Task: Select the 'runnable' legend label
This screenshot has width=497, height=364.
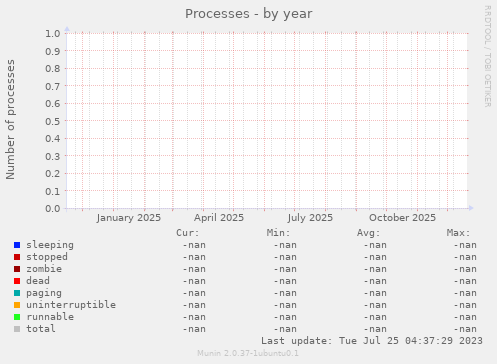Action: 50,317
